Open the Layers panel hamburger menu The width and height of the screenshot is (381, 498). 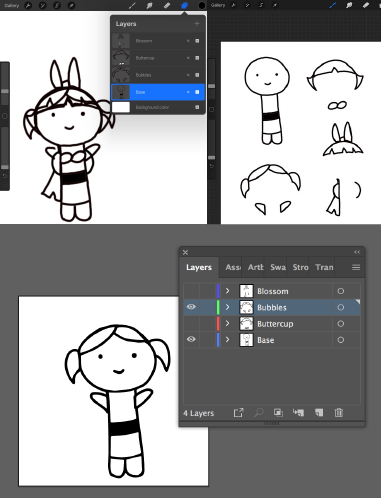coord(356,267)
